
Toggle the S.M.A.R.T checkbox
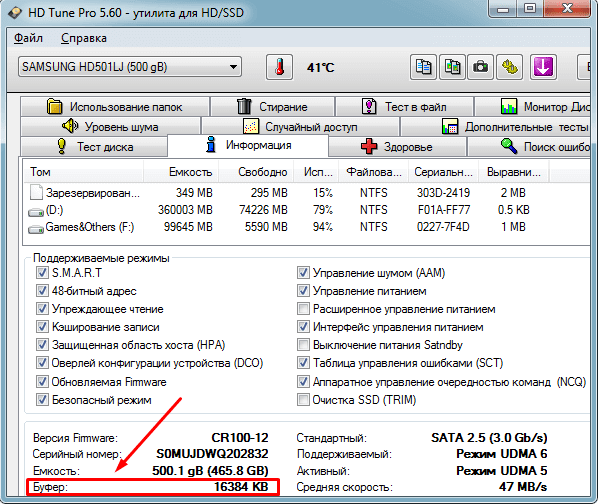coord(42,273)
